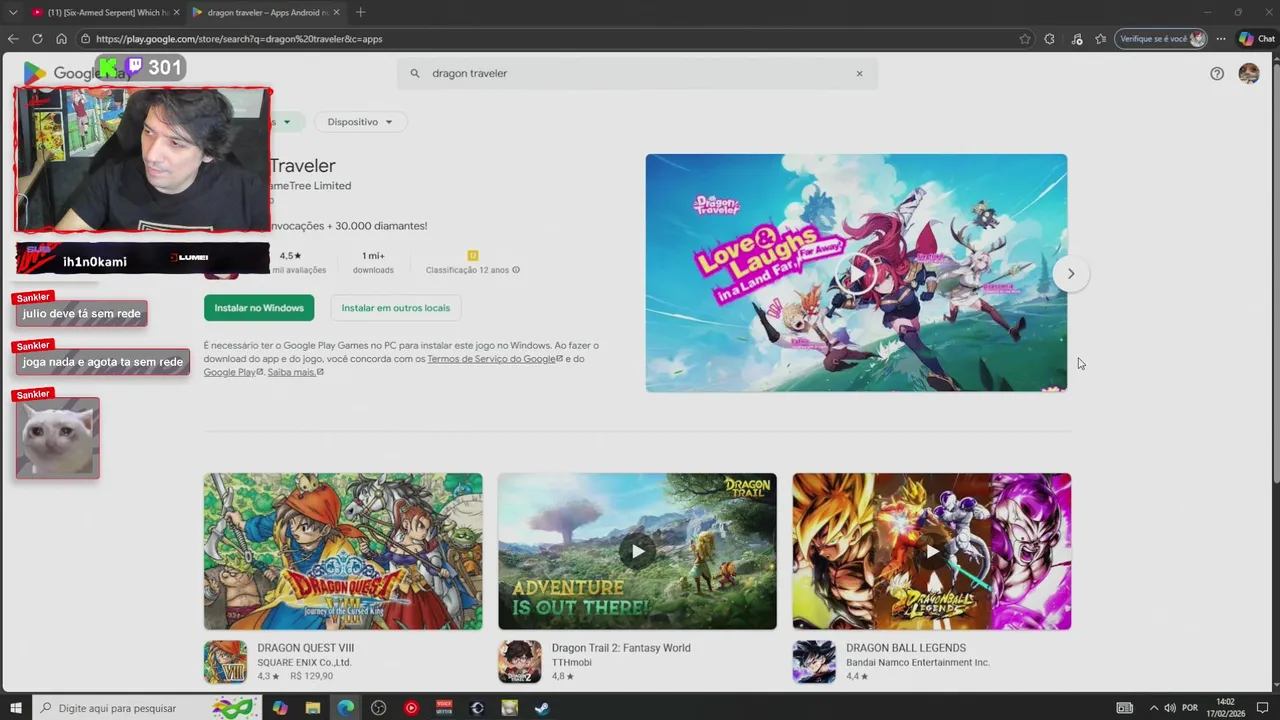This screenshot has width=1280, height=720.
Task: Open the browser home page icon
Action: click(61, 39)
